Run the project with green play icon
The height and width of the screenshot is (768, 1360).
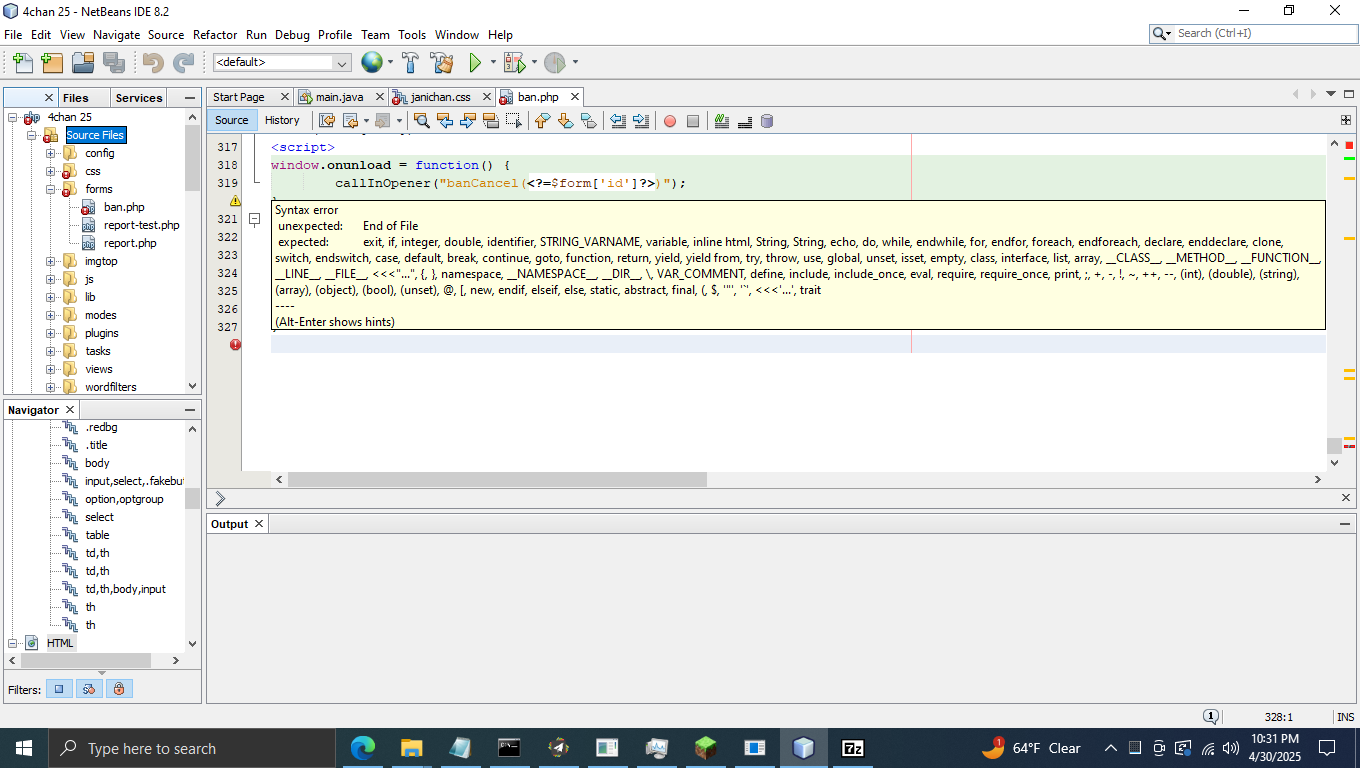click(x=476, y=63)
